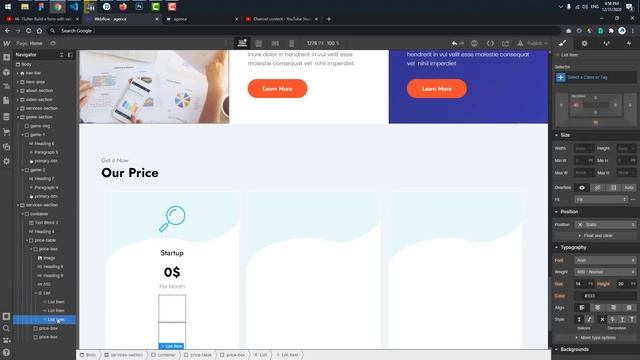Set overflow to Auto
The width and height of the screenshot is (640, 360).
(x=629, y=188)
